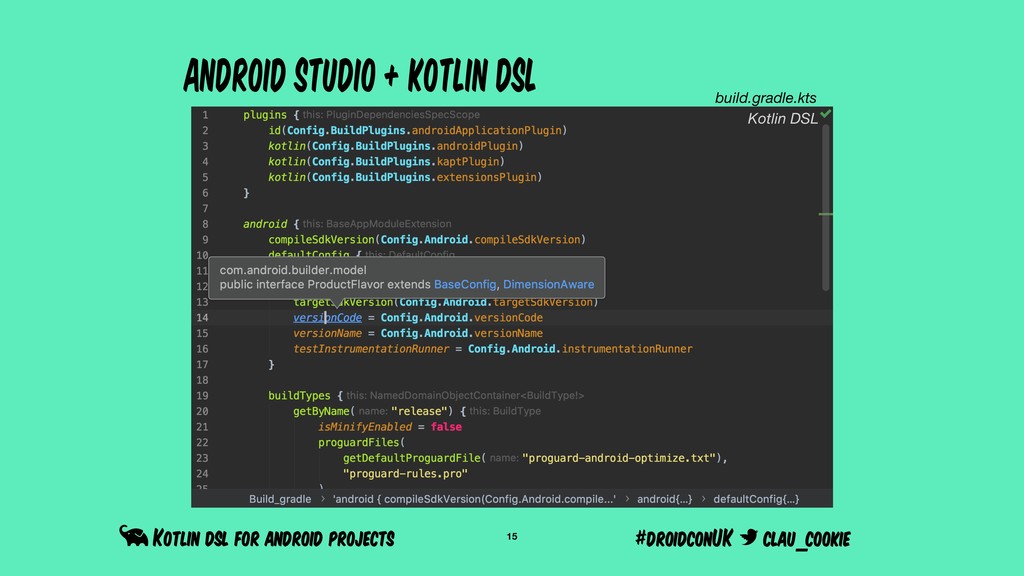The image size is (1024, 576).
Task: Click the com.android.builder.model tooltip text
Action: coord(293,270)
